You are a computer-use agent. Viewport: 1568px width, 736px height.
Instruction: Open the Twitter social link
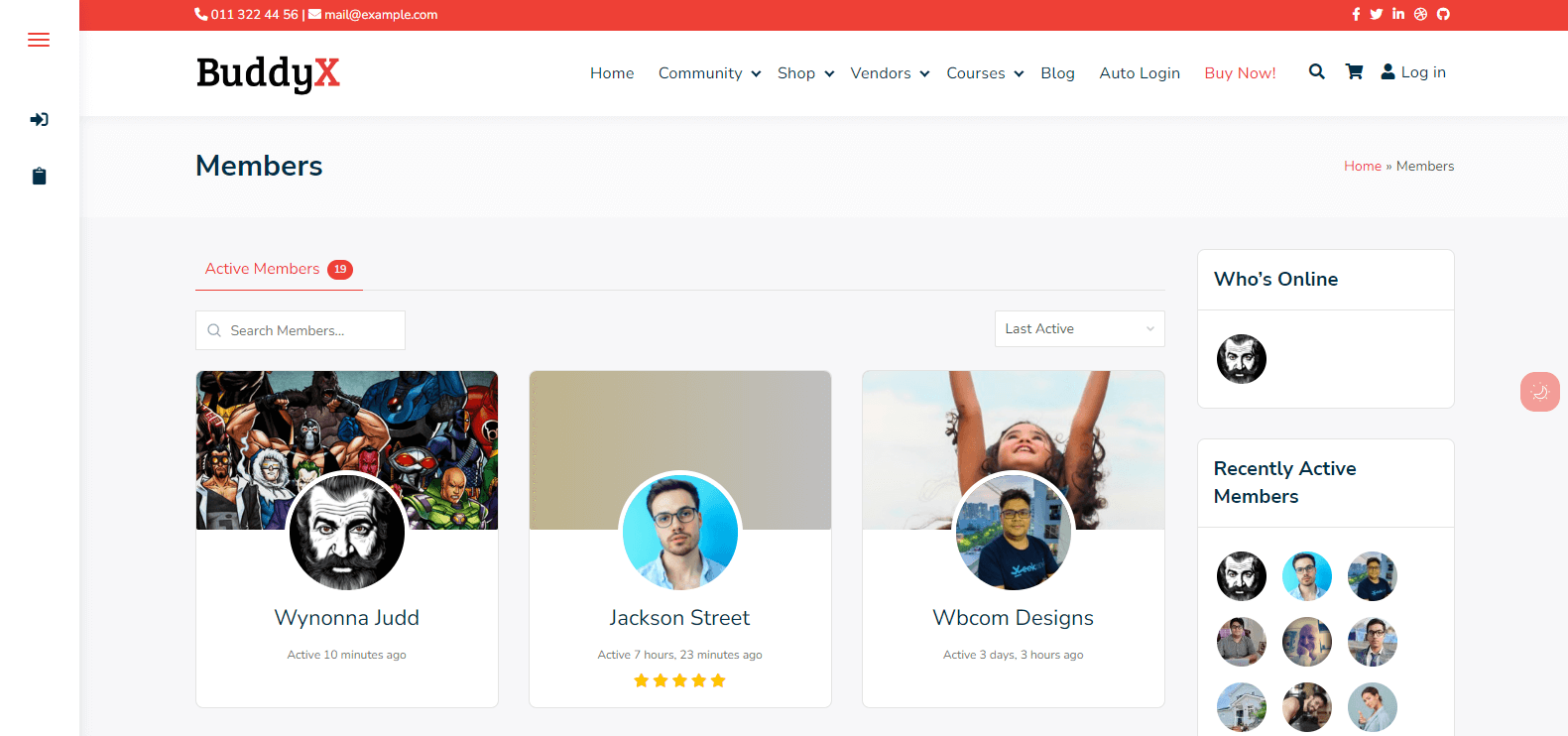[x=1377, y=14]
